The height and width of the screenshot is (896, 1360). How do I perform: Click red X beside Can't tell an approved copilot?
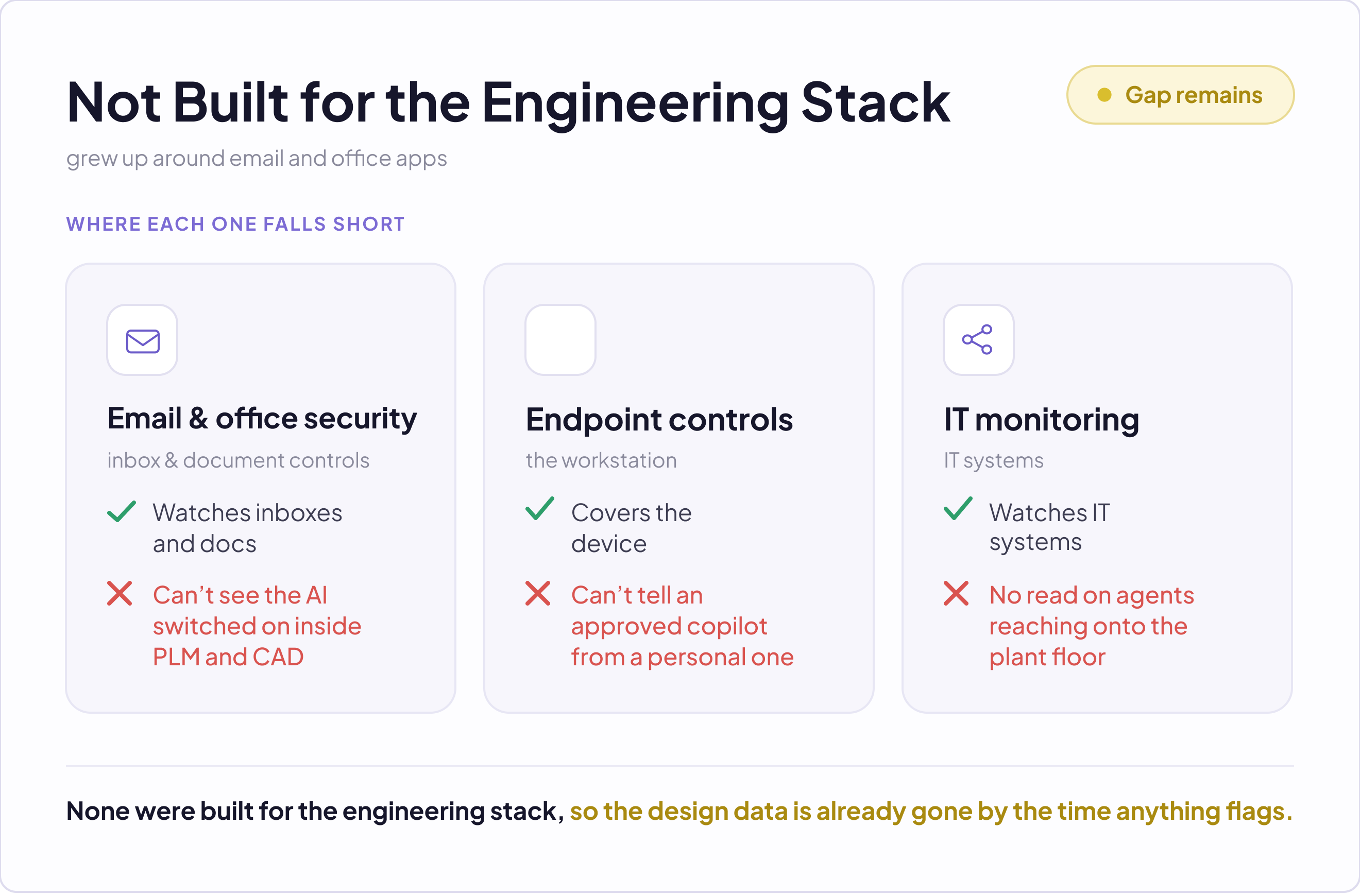click(x=538, y=594)
